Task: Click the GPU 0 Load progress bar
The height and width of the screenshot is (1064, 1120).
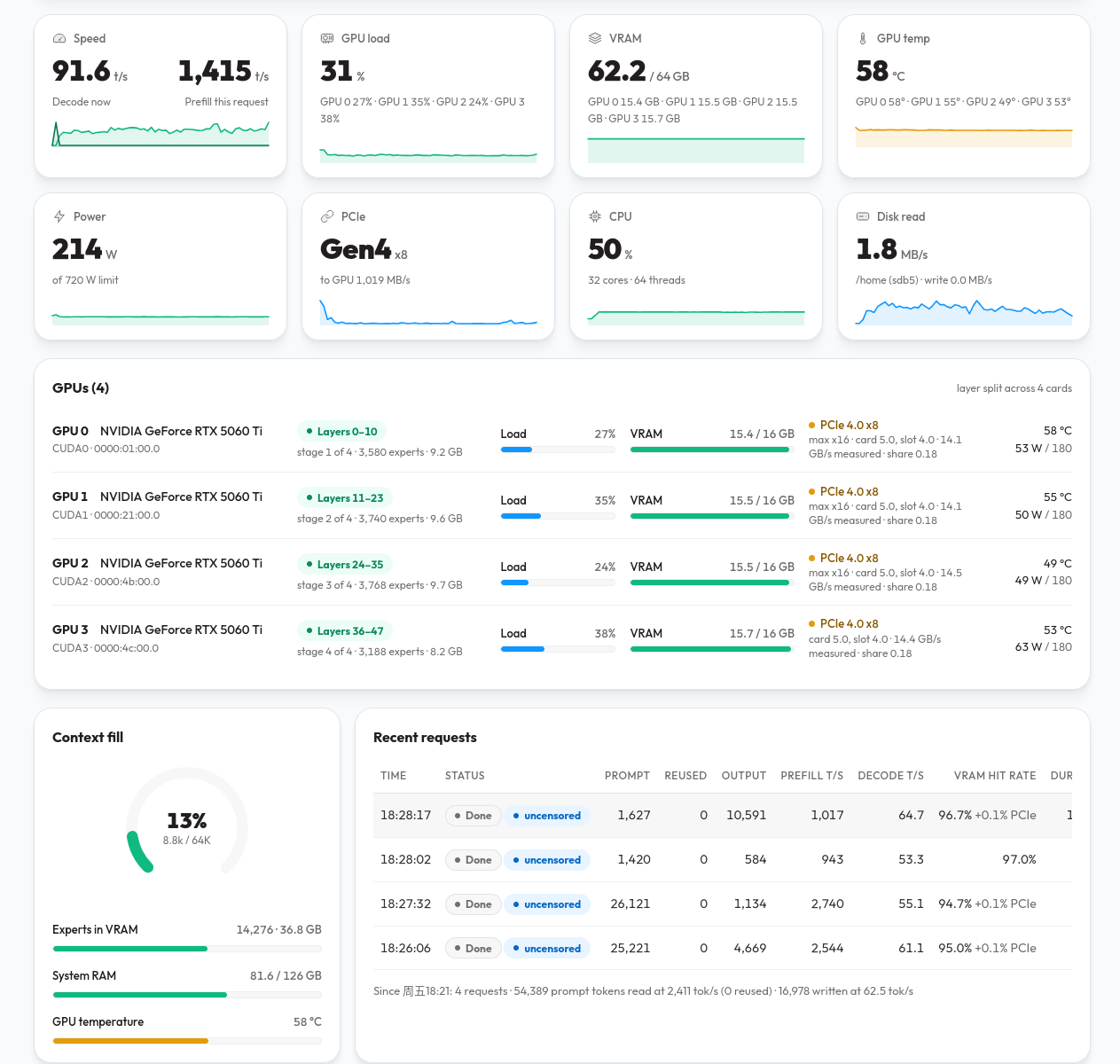Action: [x=558, y=450]
